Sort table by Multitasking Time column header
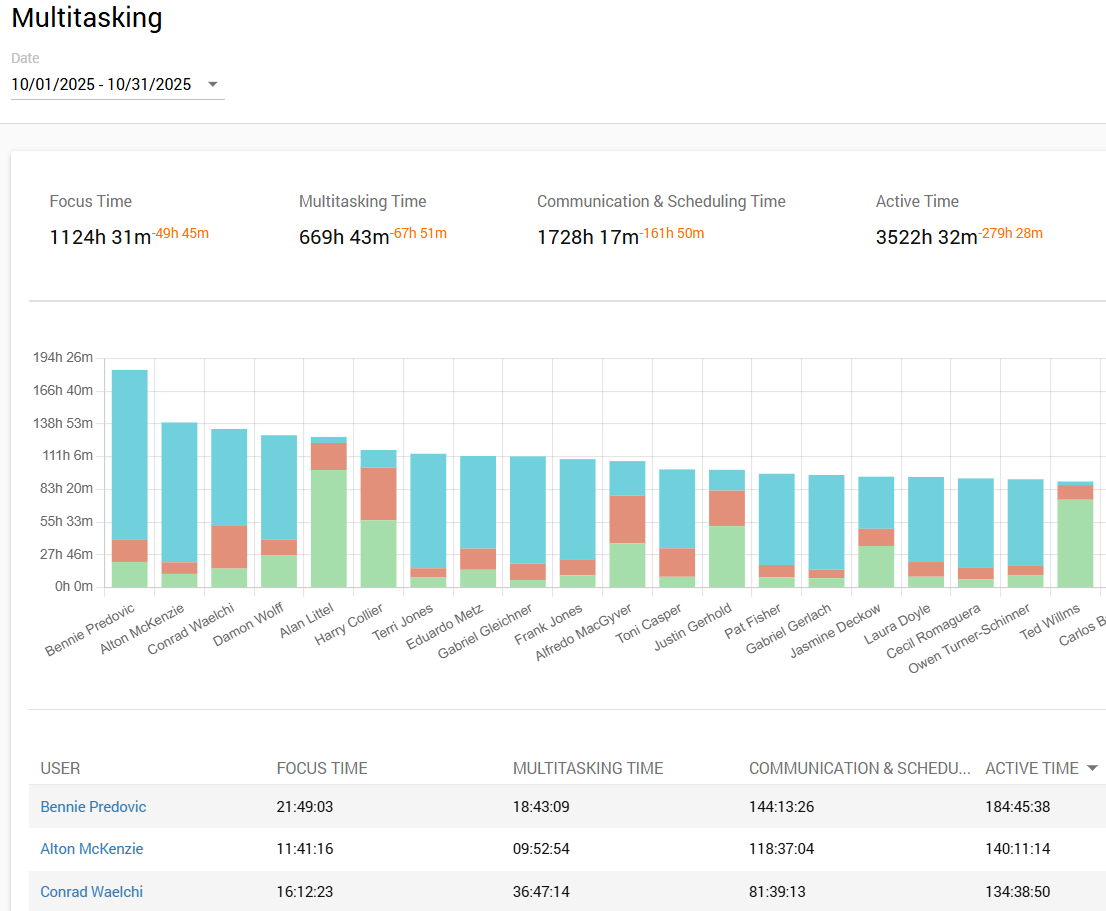 coord(588,768)
